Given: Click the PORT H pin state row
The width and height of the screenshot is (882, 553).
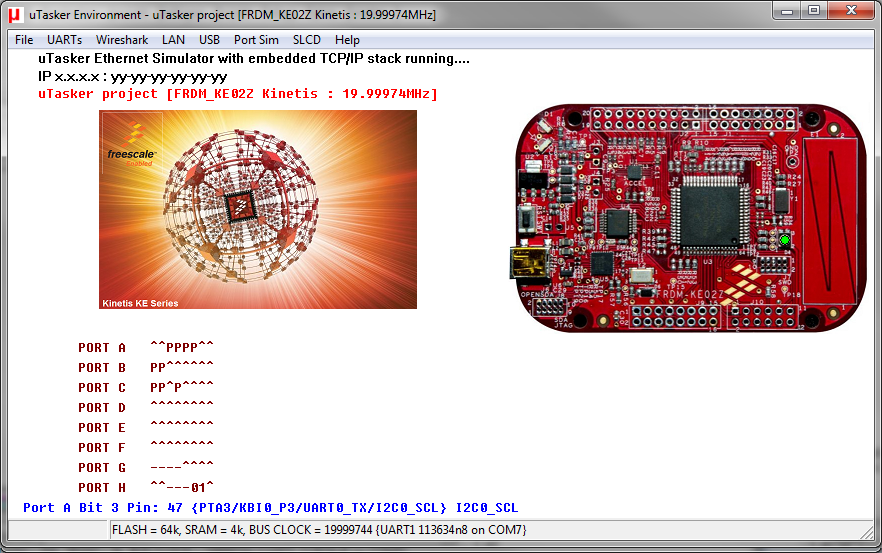Looking at the screenshot, I should [x=146, y=487].
